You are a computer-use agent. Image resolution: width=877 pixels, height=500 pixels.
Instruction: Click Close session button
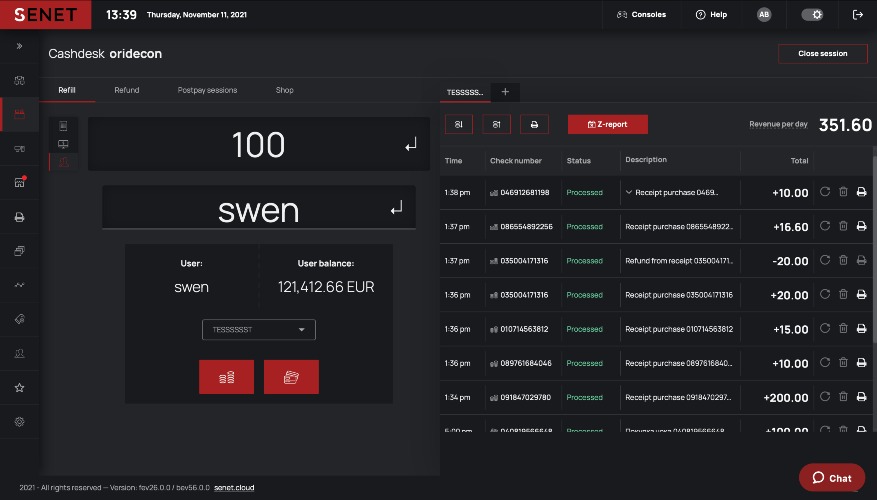coord(823,54)
